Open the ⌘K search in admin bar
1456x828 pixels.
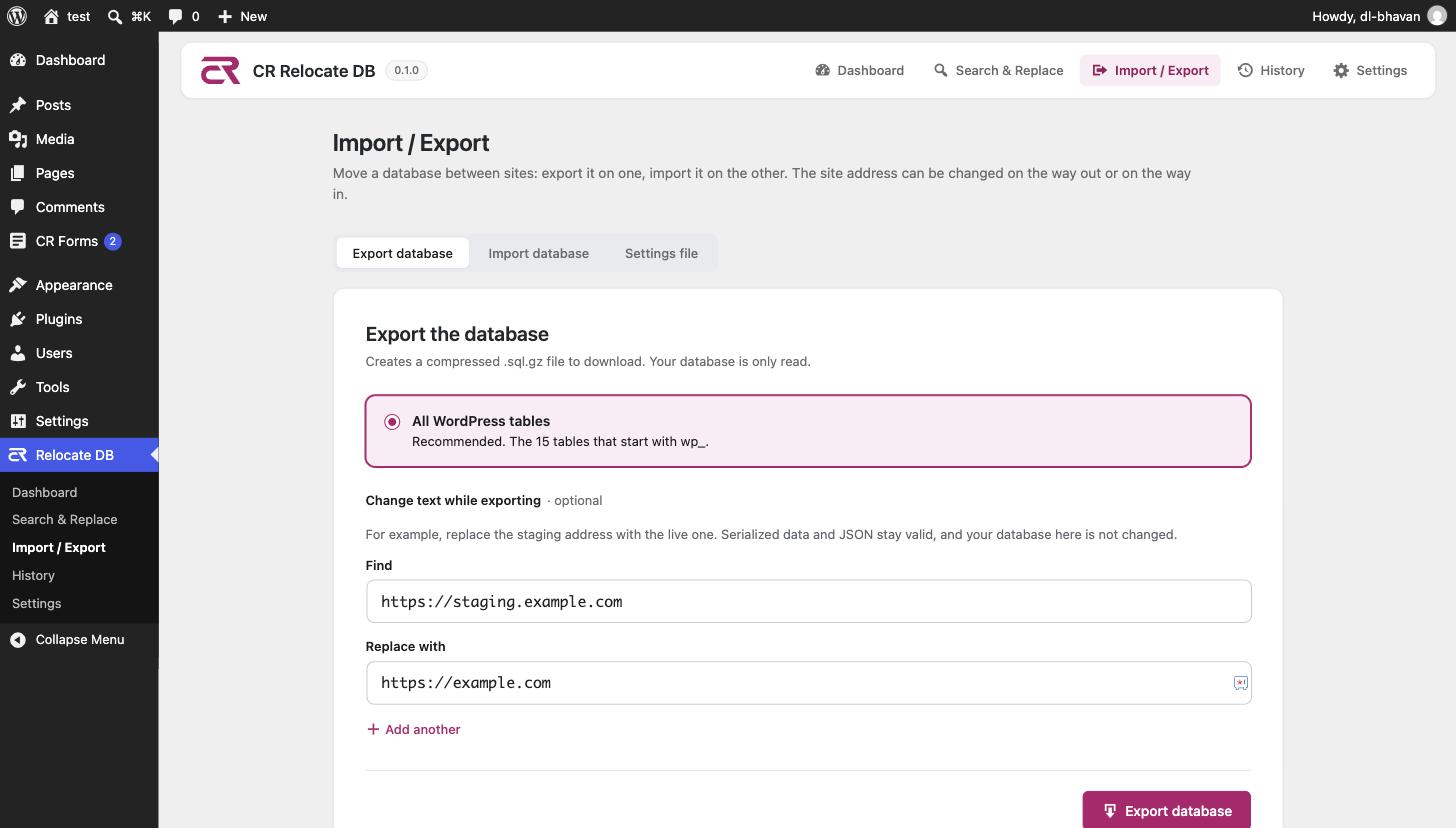(x=129, y=16)
